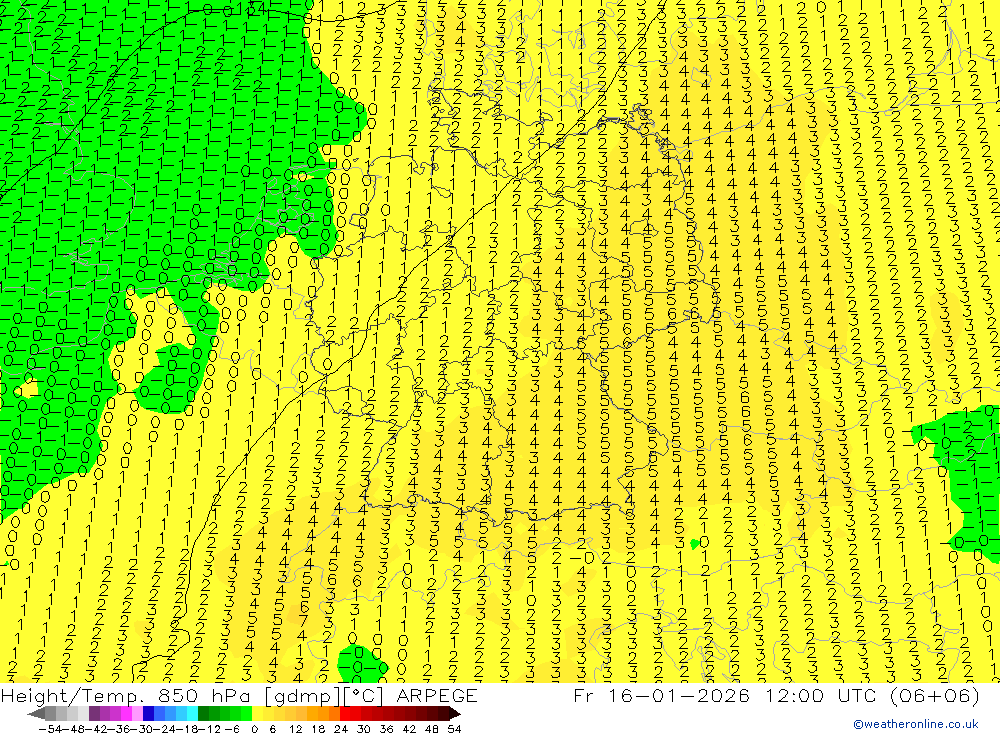Open the weatheronline.co.uk copyright link
This screenshot has width=1000, height=733.
916,724
